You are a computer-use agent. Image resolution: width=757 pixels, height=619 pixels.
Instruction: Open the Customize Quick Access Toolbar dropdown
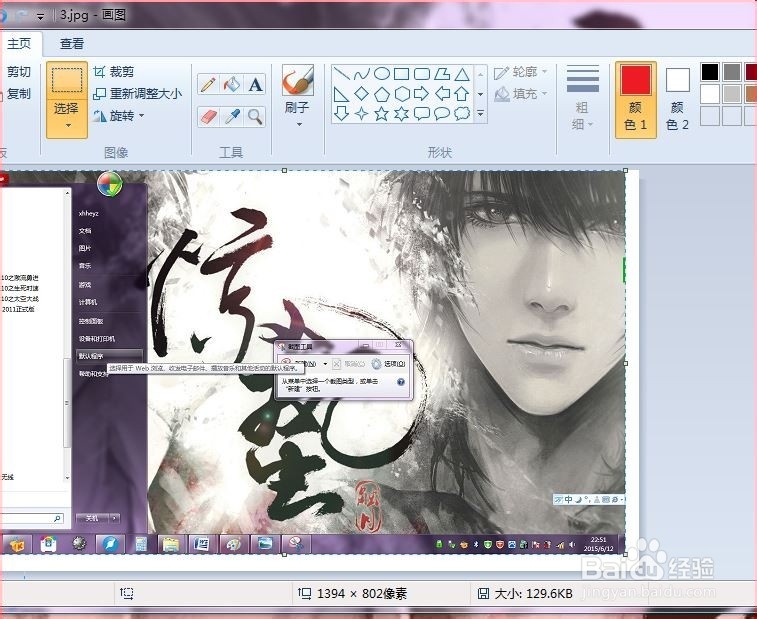pyautogui.click(x=41, y=16)
